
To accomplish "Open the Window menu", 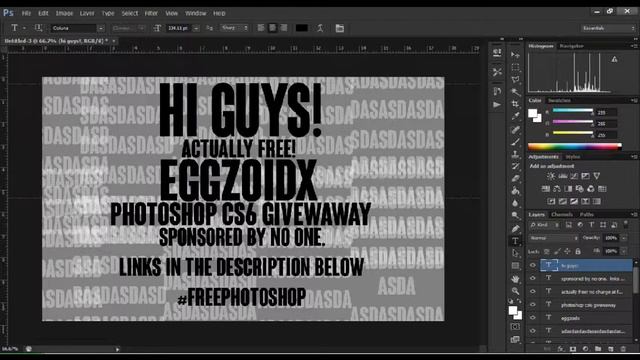I will click(196, 13).
